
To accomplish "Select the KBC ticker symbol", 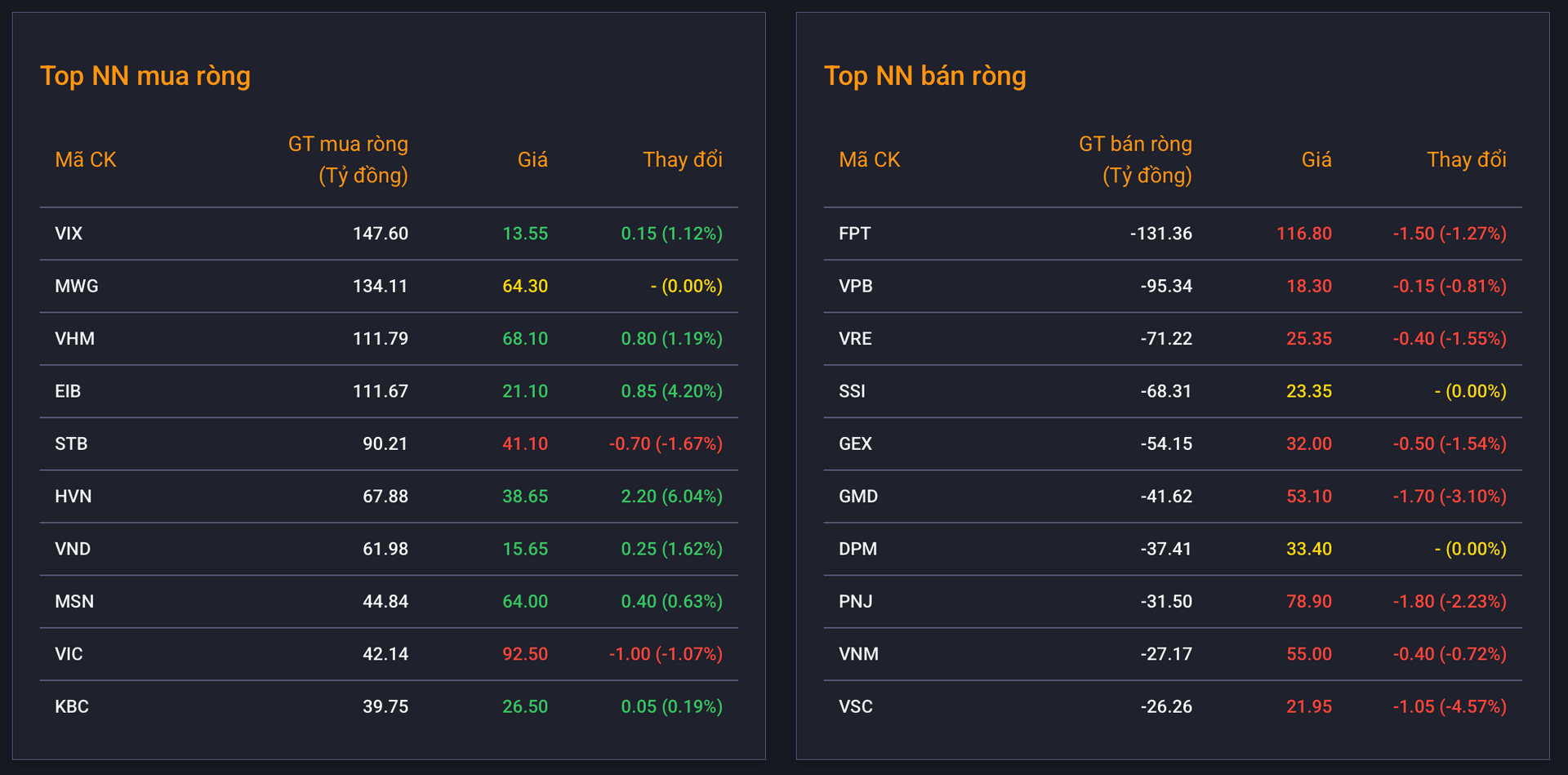I will tap(72, 706).
